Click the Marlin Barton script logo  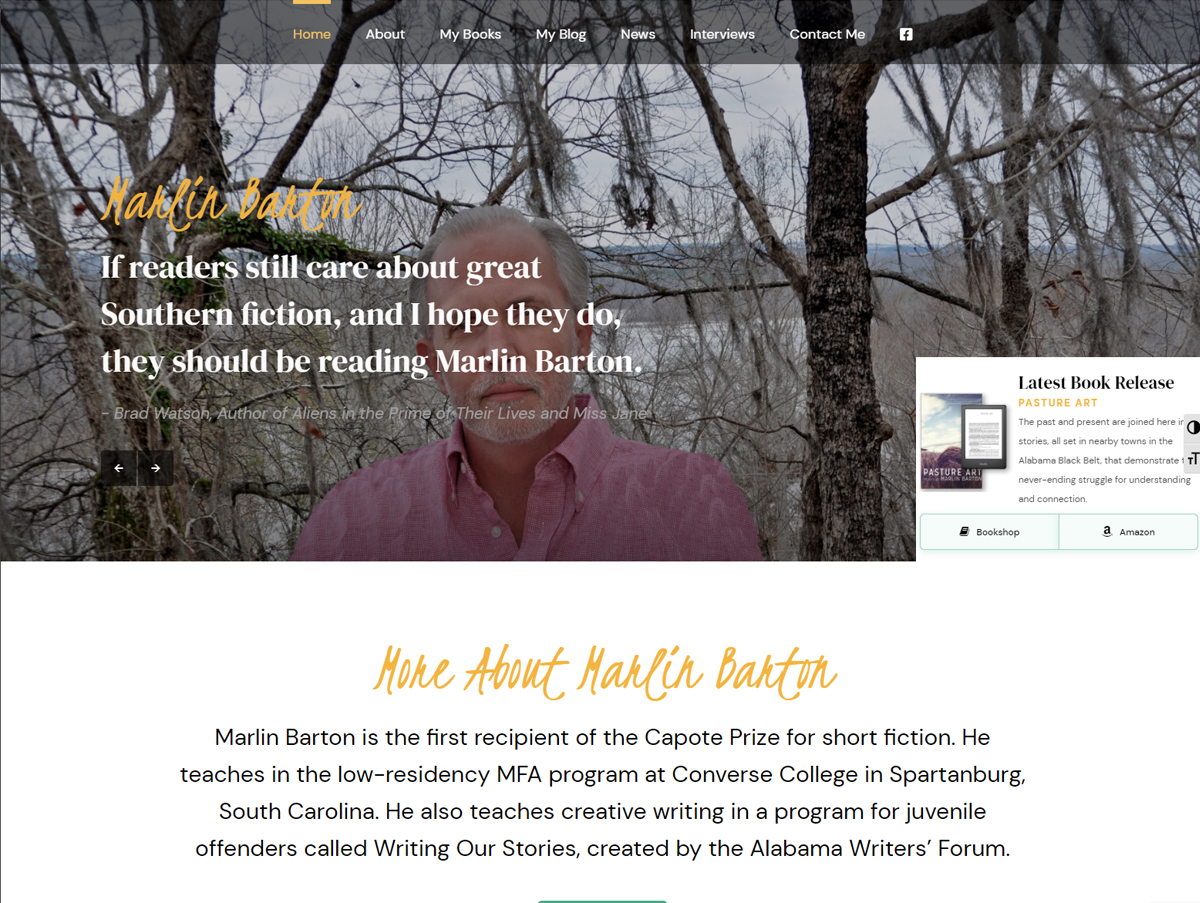tap(231, 203)
